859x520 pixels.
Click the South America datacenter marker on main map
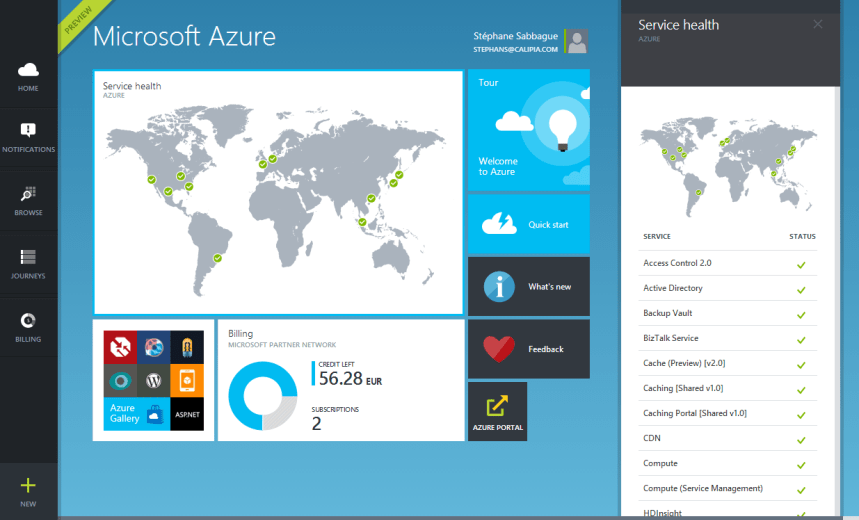(x=217, y=258)
